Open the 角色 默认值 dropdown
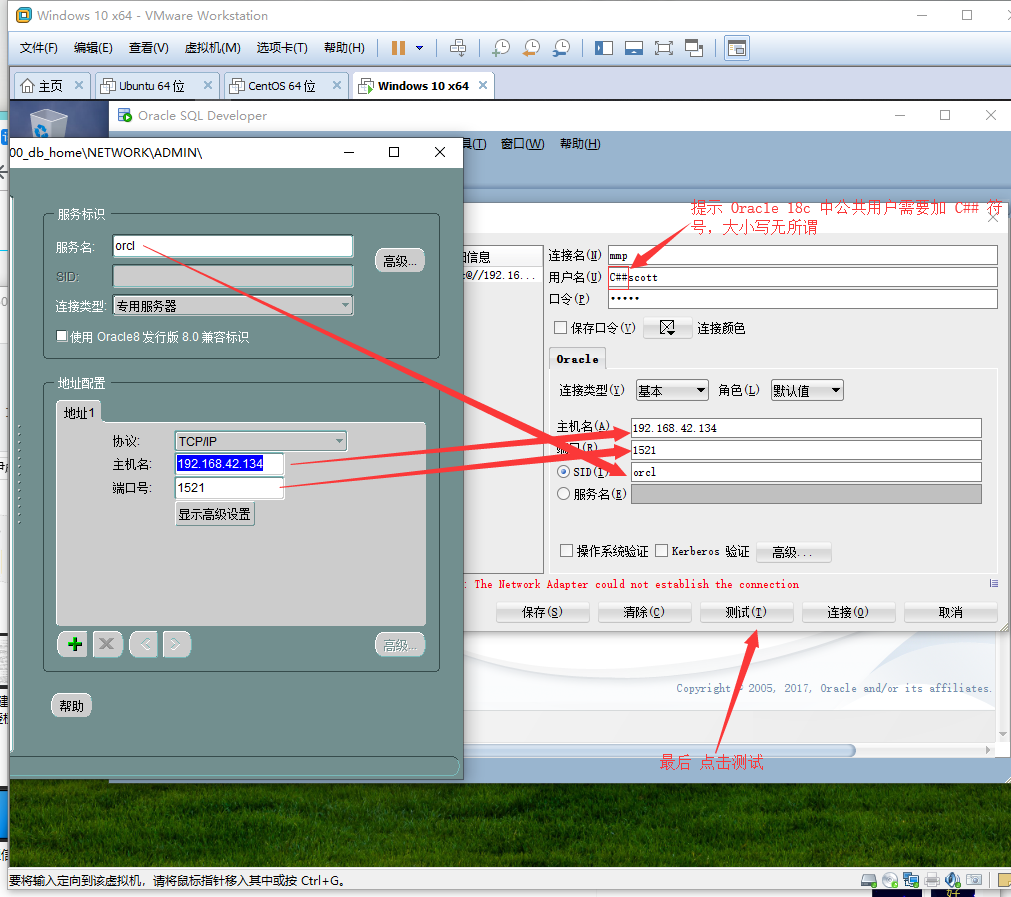The height and width of the screenshot is (897, 1011). pos(807,390)
